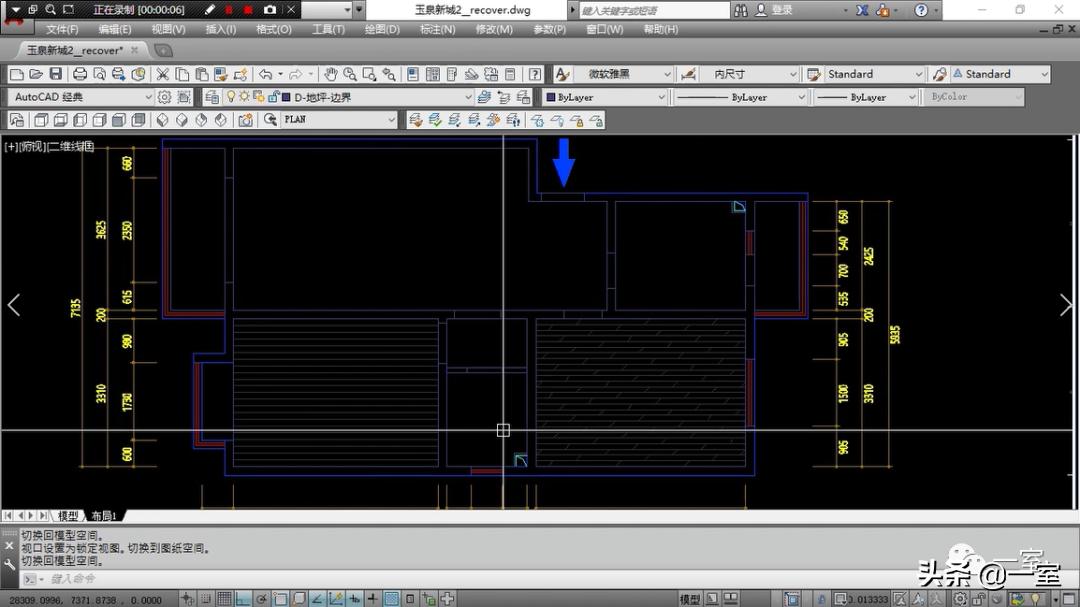This screenshot has height=607, width=1080.
Task: Click the camera icon in view toolbar
Action: 245,120
